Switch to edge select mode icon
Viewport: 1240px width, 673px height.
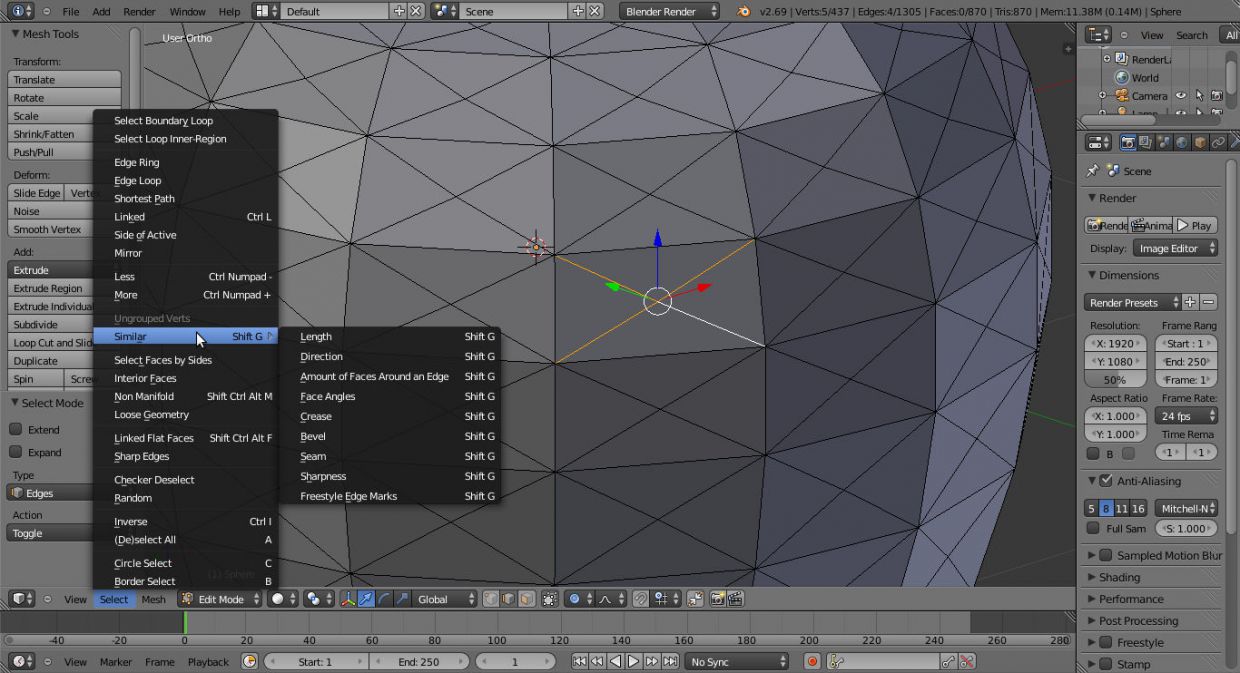pyautogui.click(x=508, y=599)
